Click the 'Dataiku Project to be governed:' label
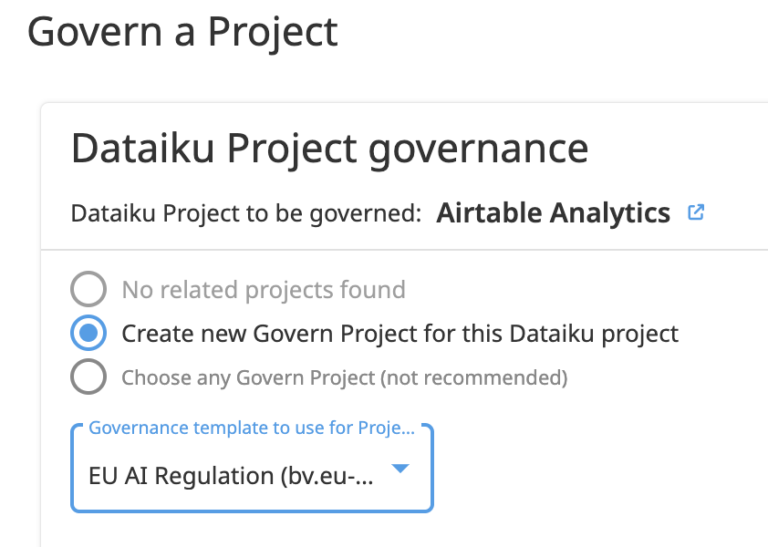The image size is (768, 547). click(x=246, y=214)
